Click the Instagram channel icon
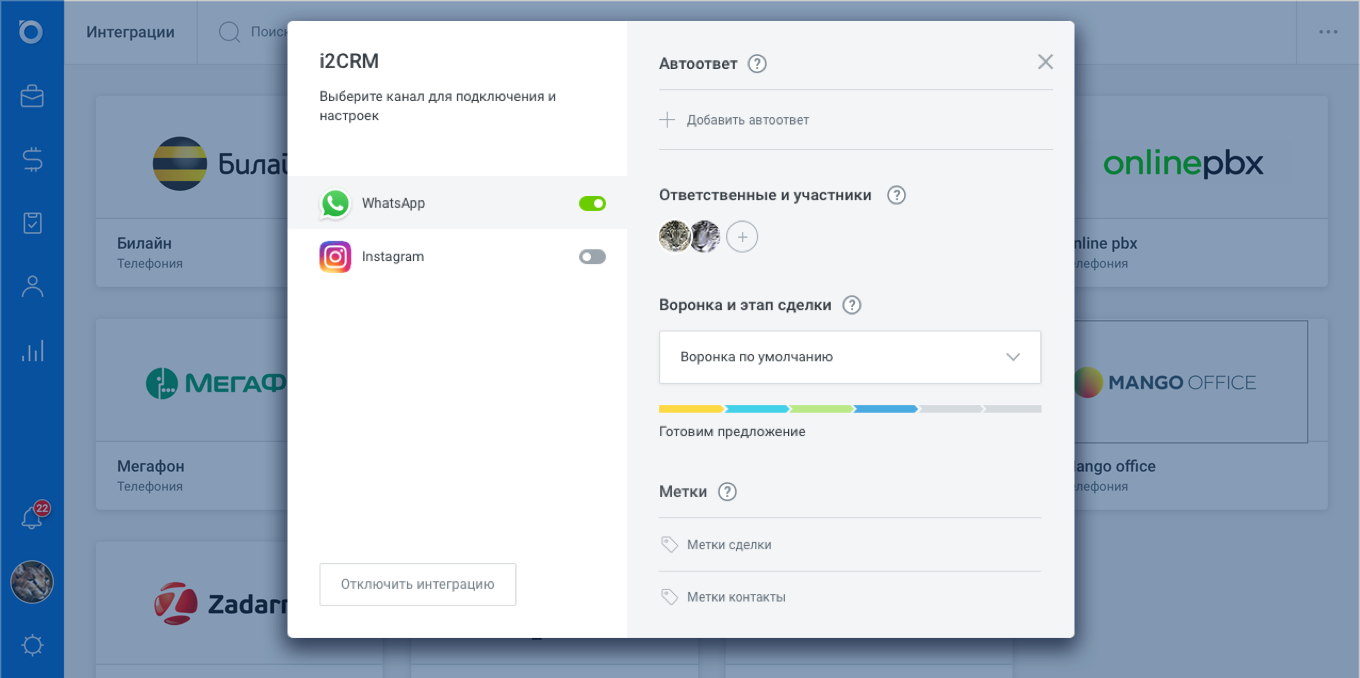The height and width of the screenshot is (678, 1360). [335, 257]
